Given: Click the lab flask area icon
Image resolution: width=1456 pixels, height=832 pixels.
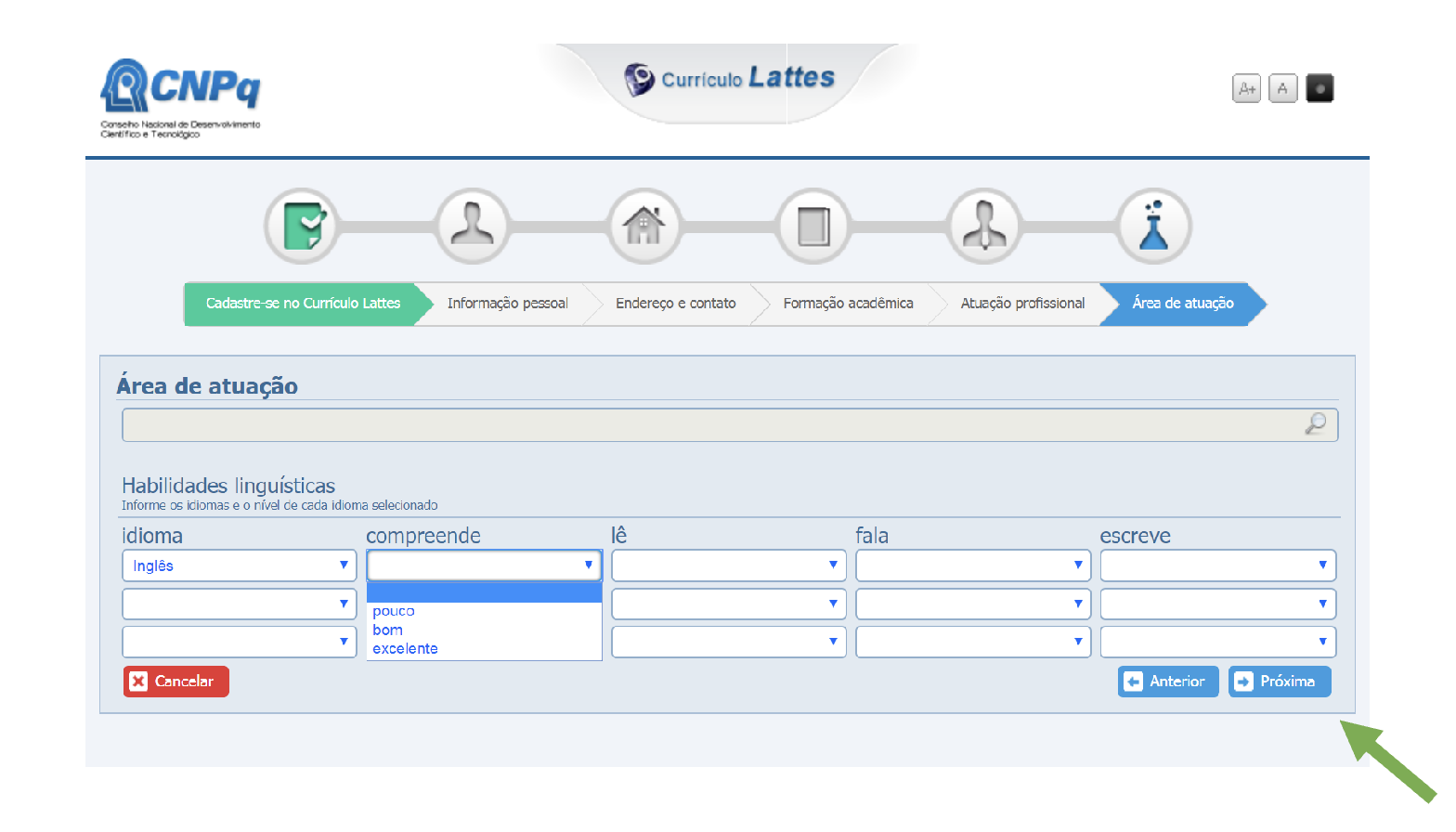Looking at the screenshot, I should click(1154, 227).
